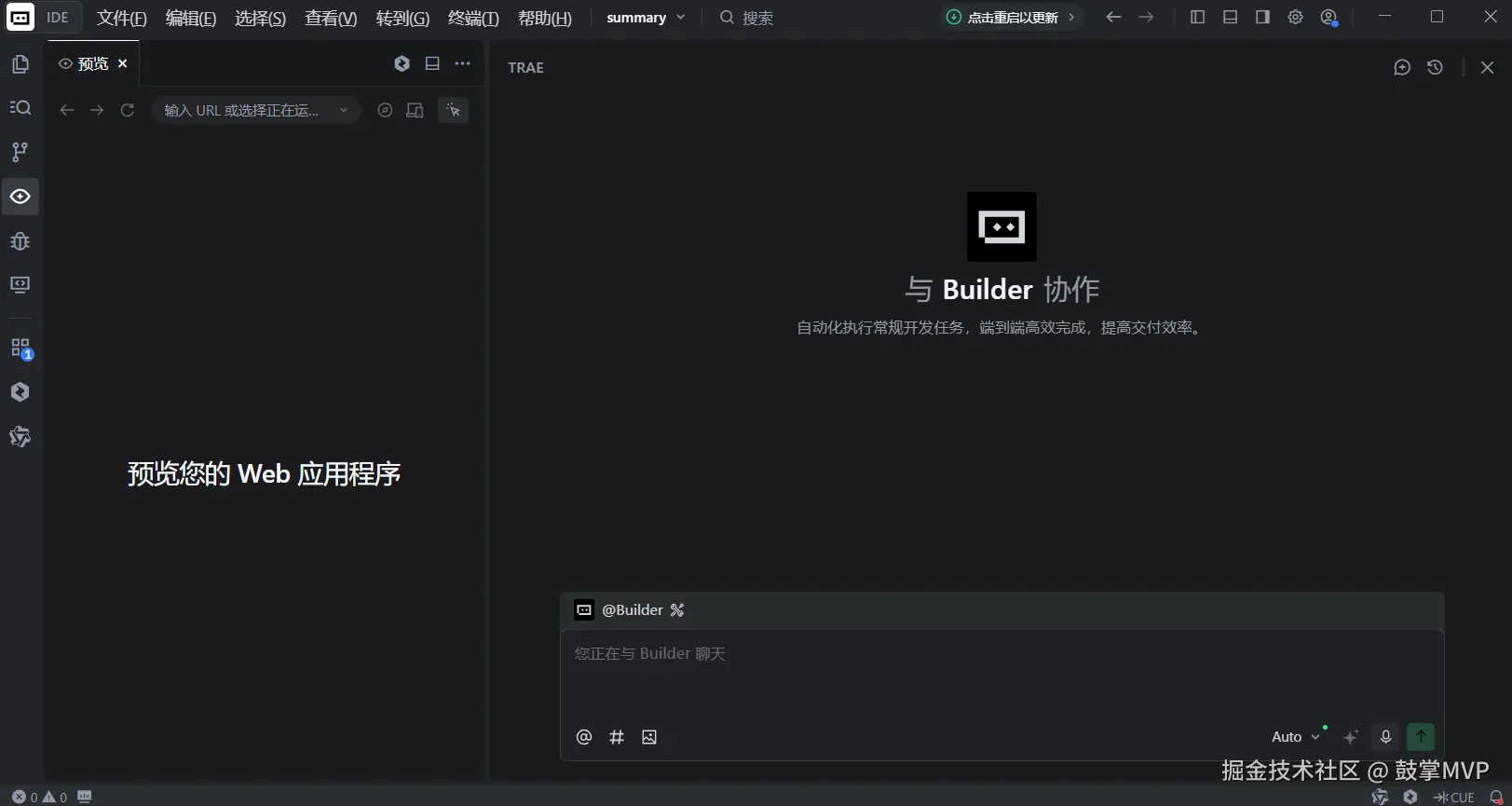
Task: Click the sparkle enhance prompt icon
Action: (1351, 737)
